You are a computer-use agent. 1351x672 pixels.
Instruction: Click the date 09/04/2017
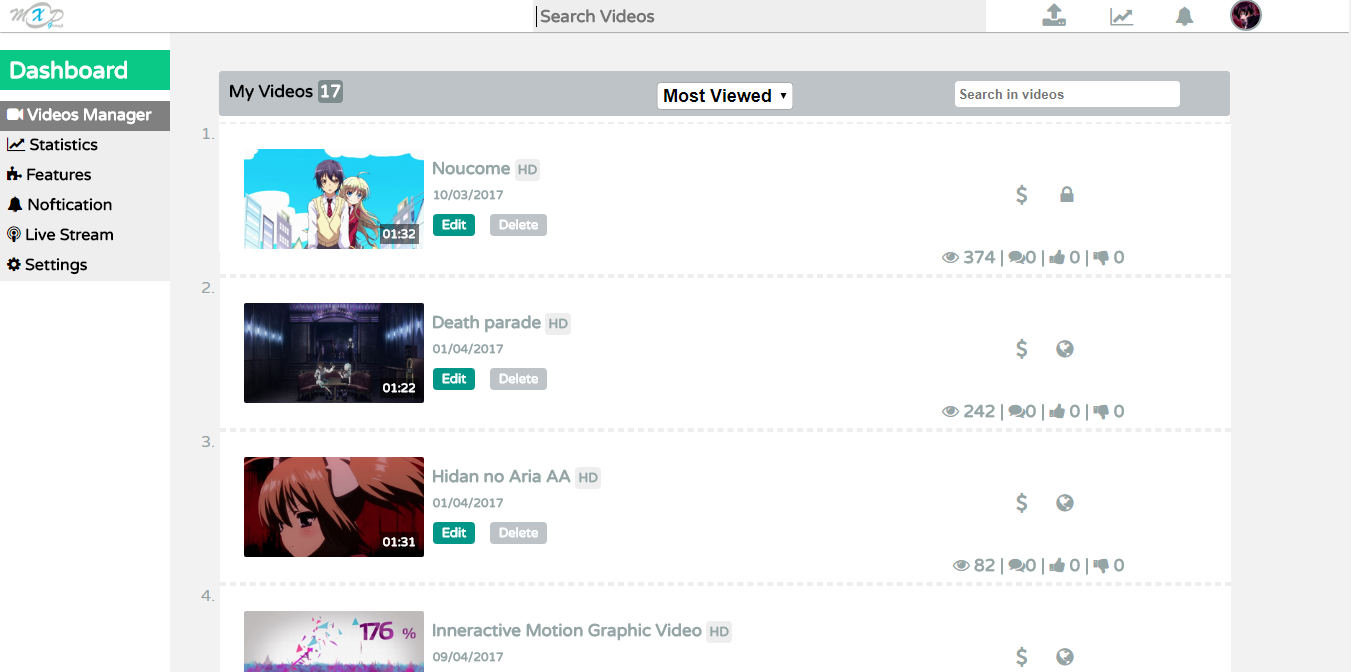[x=468, y=657]
